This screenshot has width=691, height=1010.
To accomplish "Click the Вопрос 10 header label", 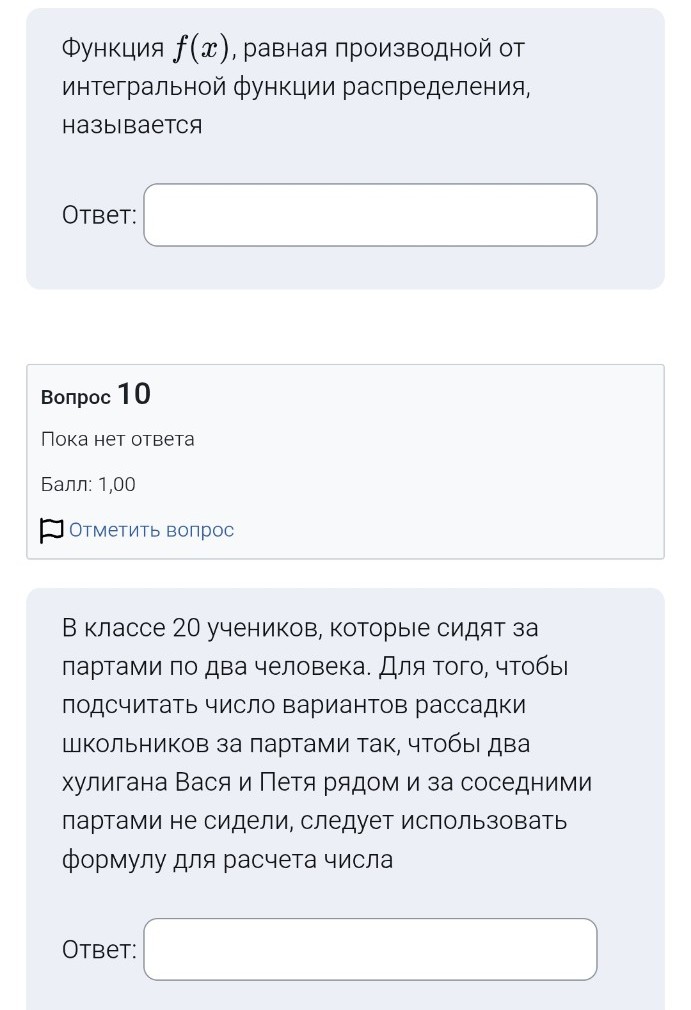I will point(94,395).
